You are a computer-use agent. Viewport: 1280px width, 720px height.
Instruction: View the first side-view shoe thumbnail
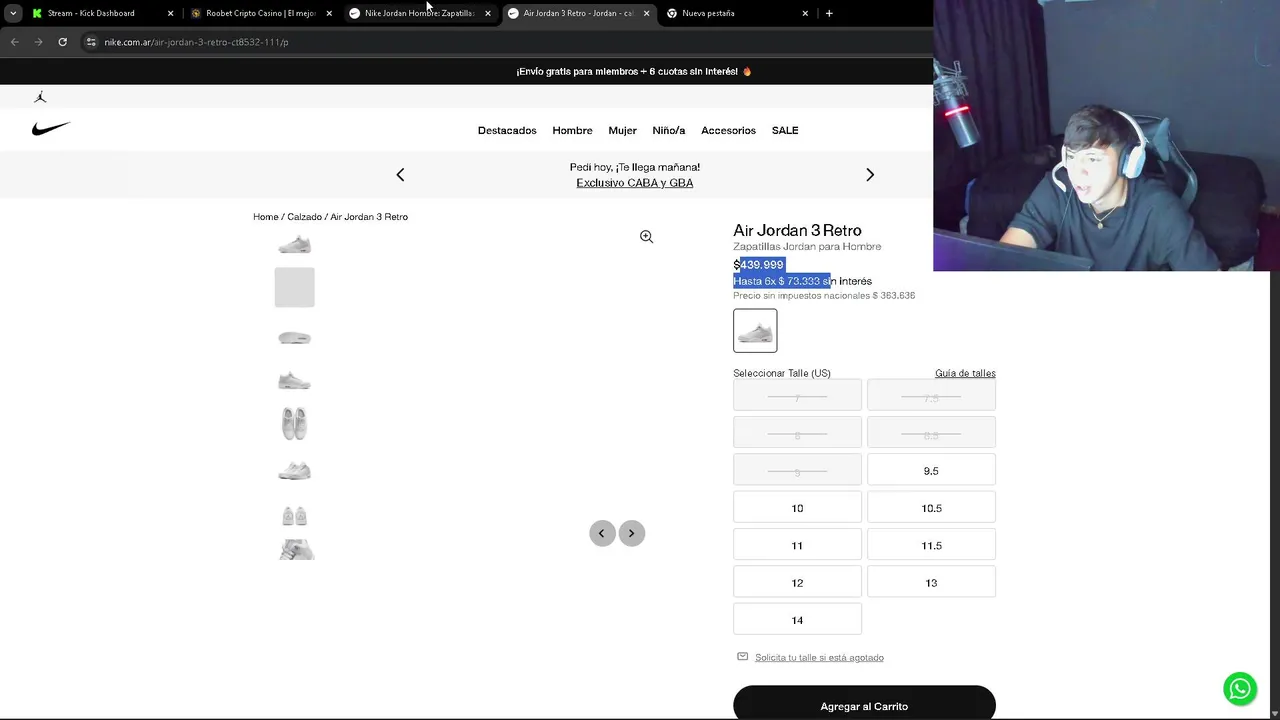point(294,245)
